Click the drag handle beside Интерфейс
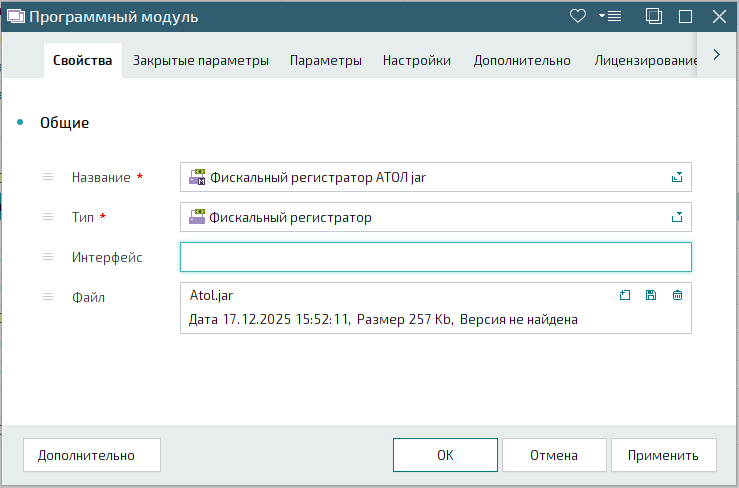 (x=47, y=257)
